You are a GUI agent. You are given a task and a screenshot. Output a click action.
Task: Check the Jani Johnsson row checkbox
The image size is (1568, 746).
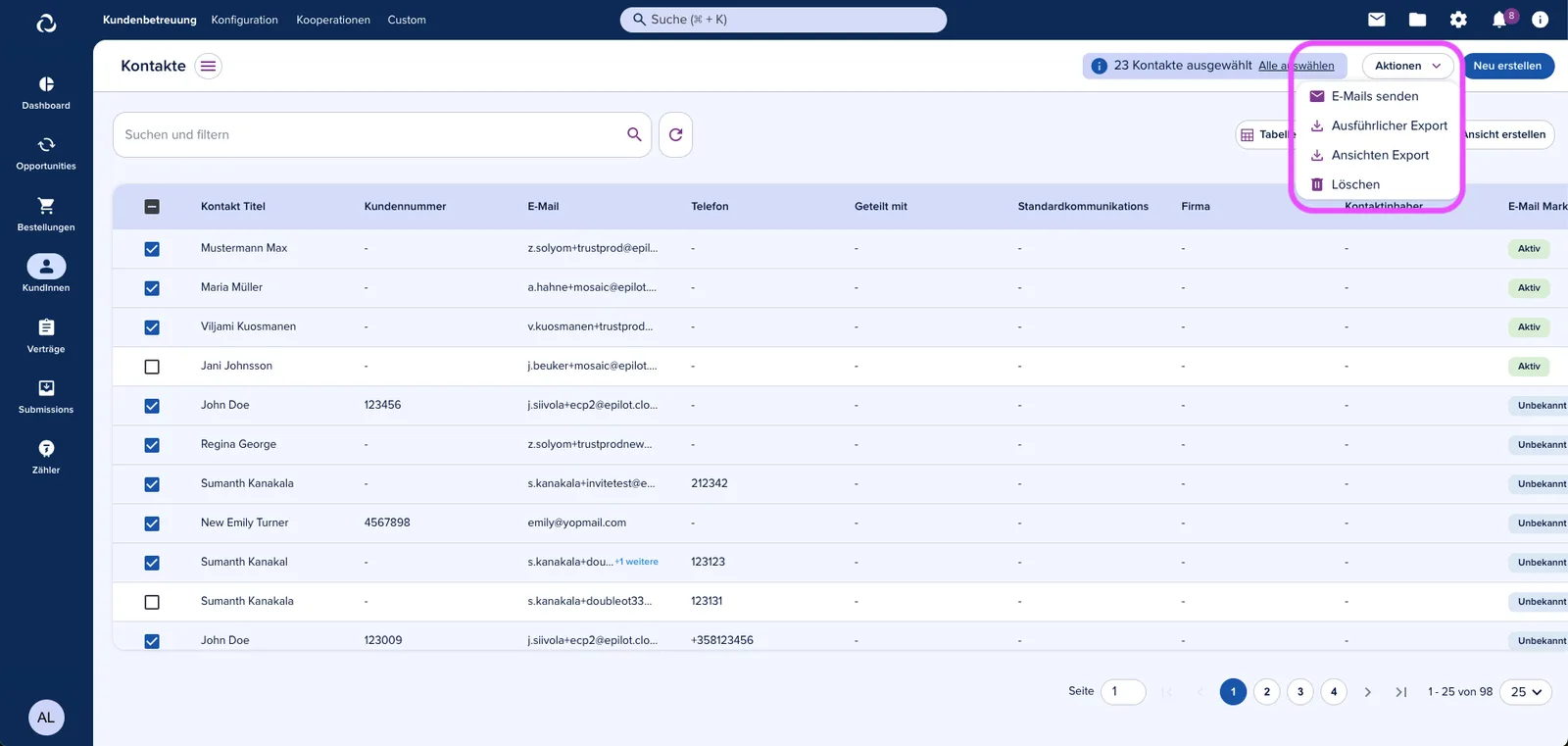(152, 367)
